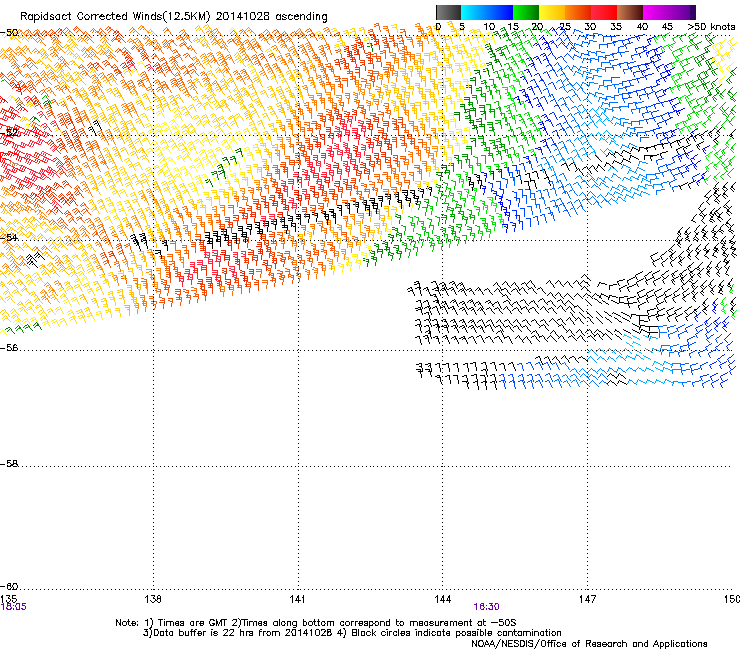740x650 pixels.
Task: Click the -56 latitude axis label
Action: (9, 348)
